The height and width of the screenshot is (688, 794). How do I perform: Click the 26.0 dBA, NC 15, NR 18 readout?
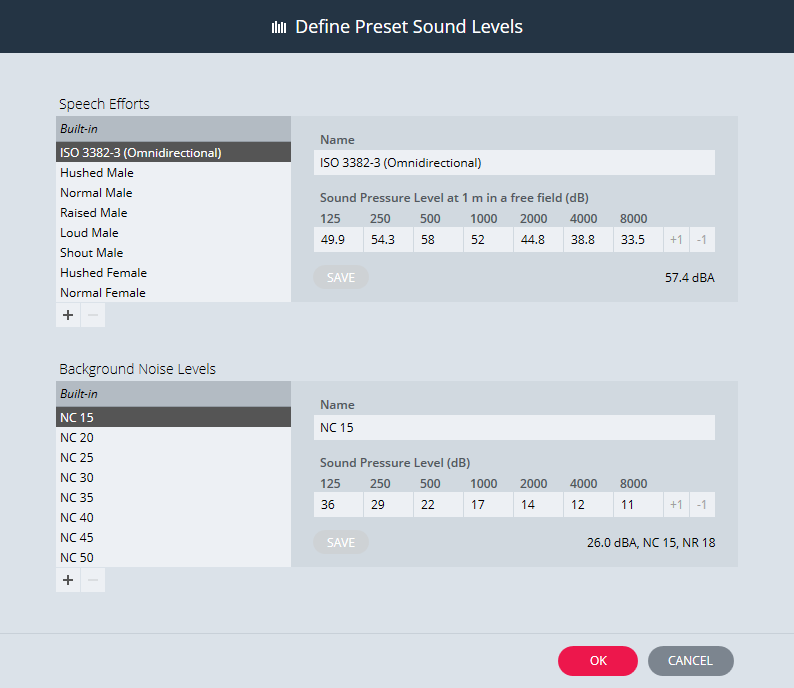pos(651,542)
